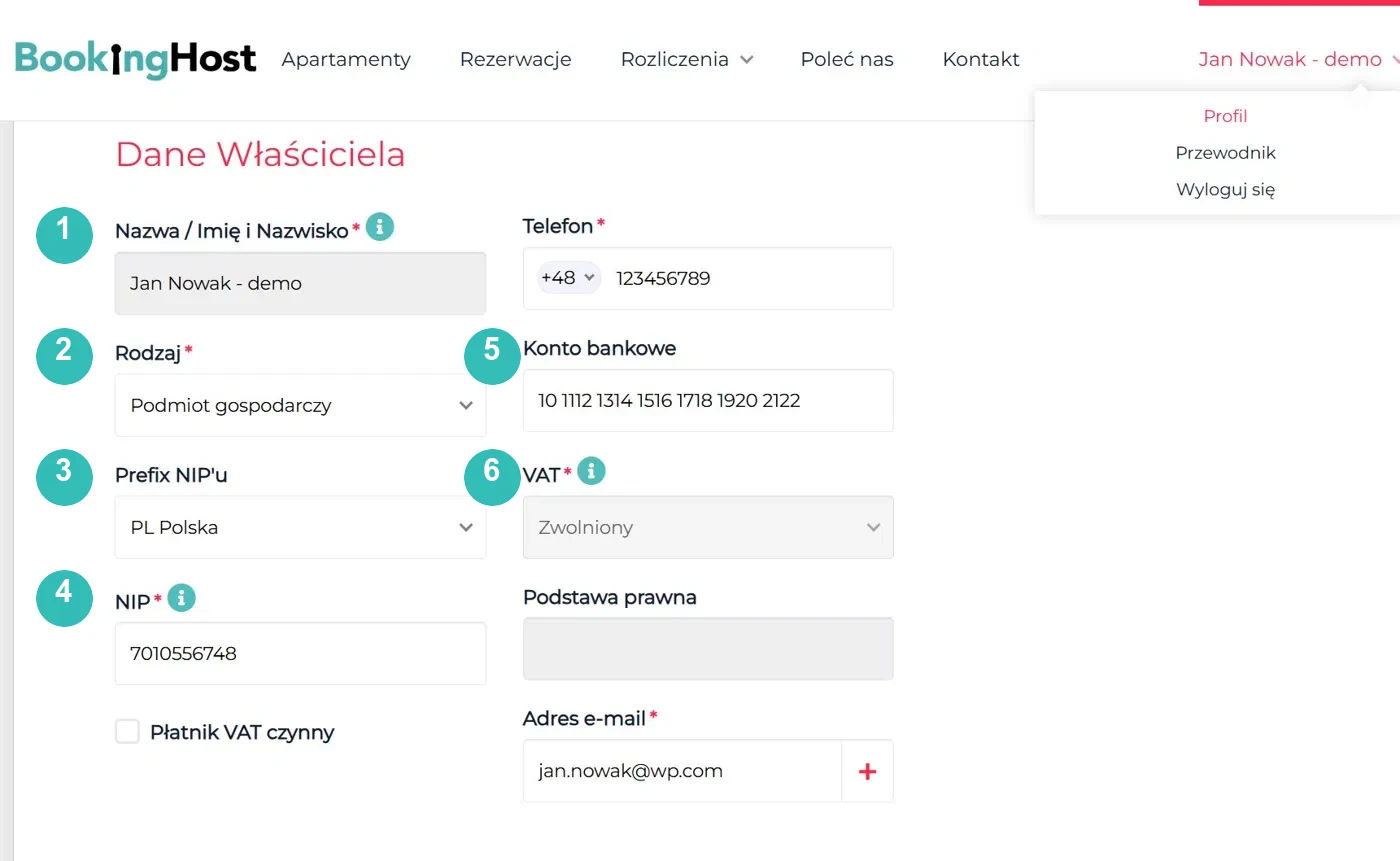Enable the Płatnik VAT czynny checkbox
Viewport: 1400px width, 861px height.
[x=127, y=732]
